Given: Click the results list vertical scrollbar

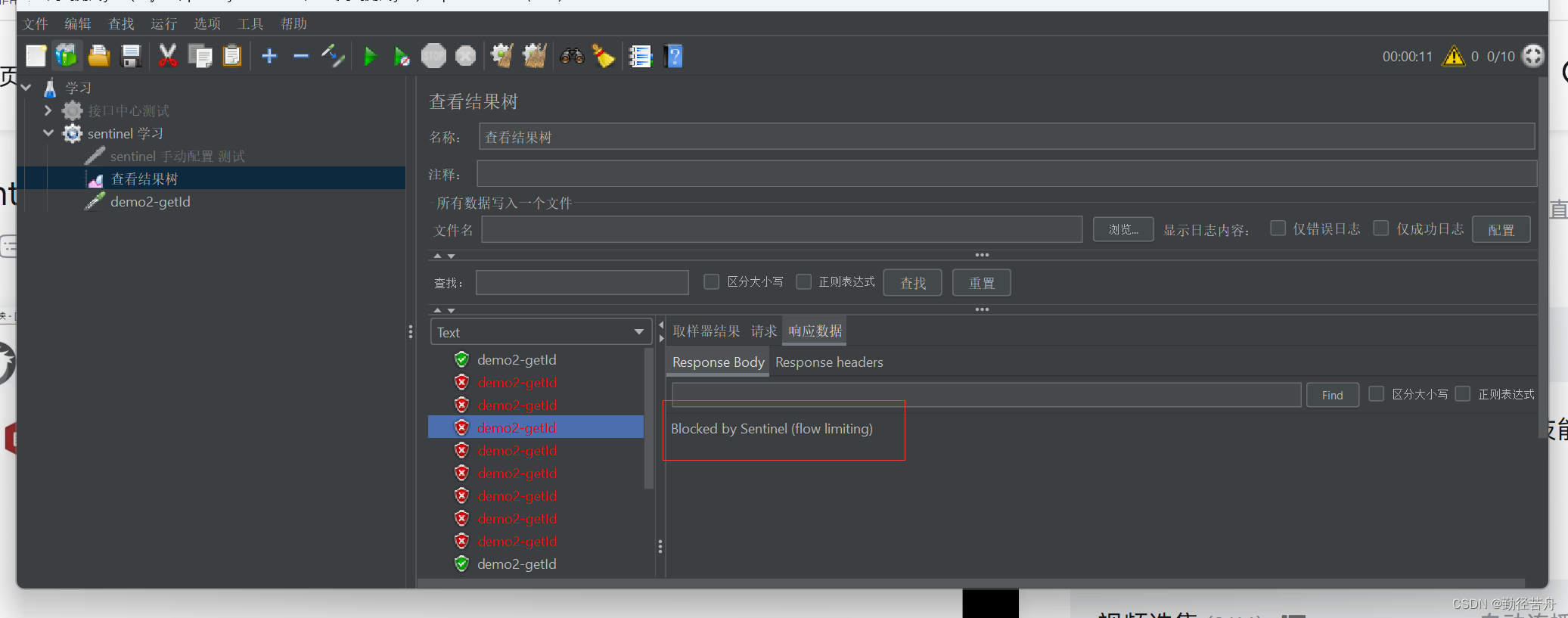Looking at the screenshot, I should [648, 418].
